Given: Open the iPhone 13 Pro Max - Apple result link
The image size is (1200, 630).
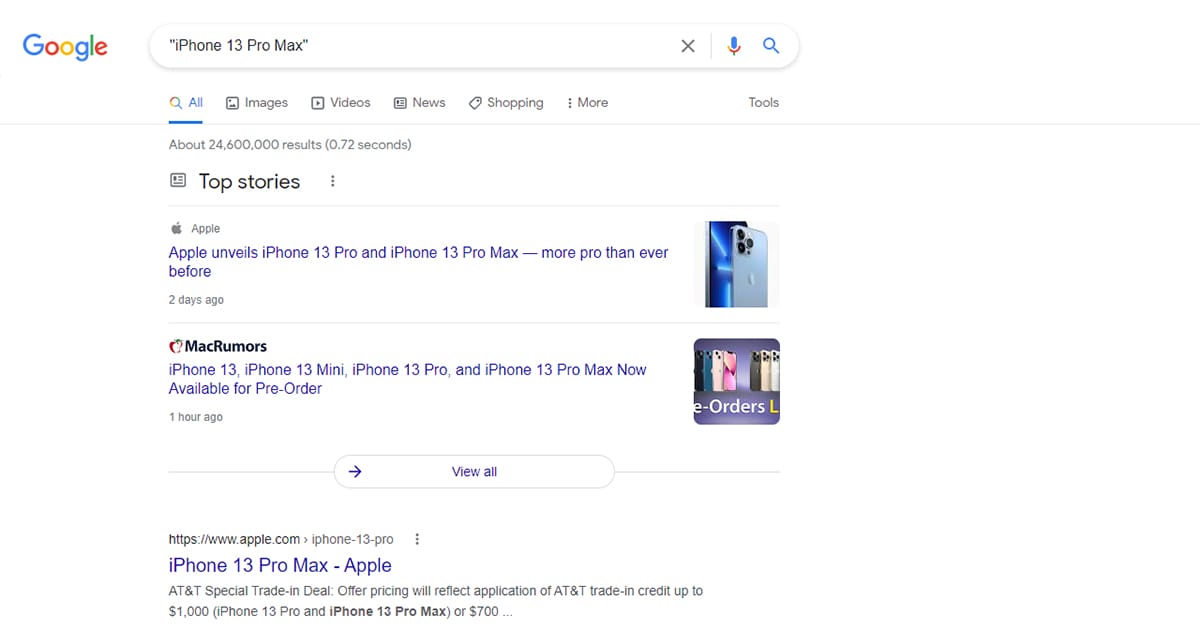Looking at the screenshot, I should tap(280, 565).
